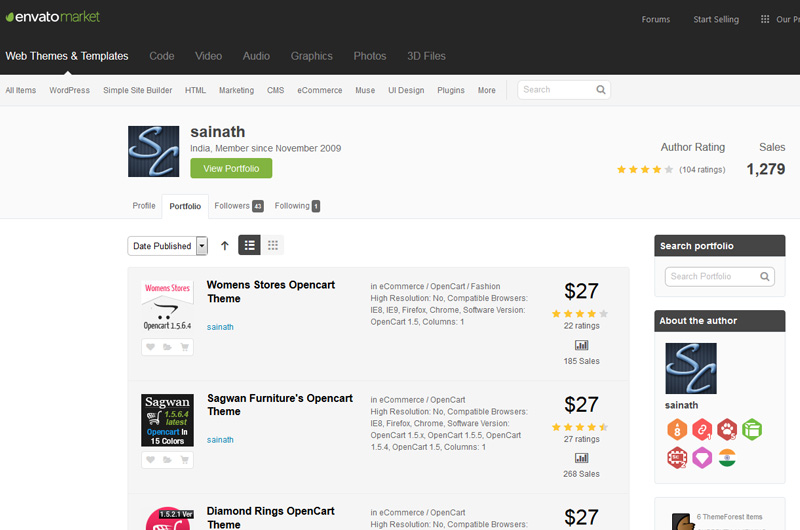Click the large sainath profile avatar in header
The image size is (800, 530).
[154, 152]
